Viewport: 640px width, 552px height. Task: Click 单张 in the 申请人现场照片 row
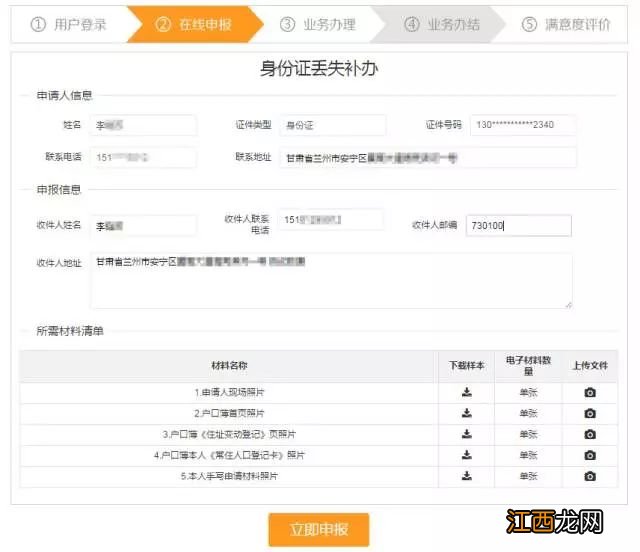528,393
